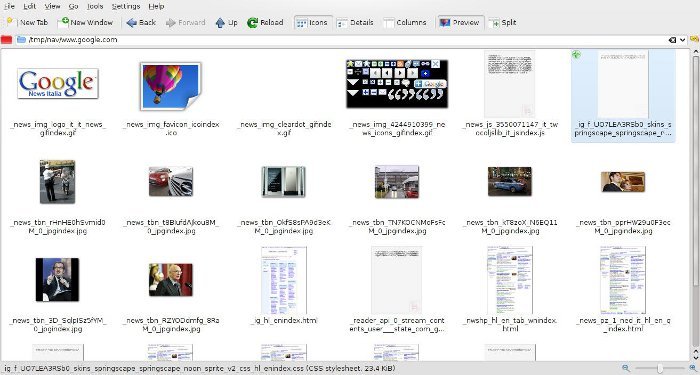The width and height of the screenshot is (700, 375).
Task: Toggle the Split view
Action: tap(503, 22)
